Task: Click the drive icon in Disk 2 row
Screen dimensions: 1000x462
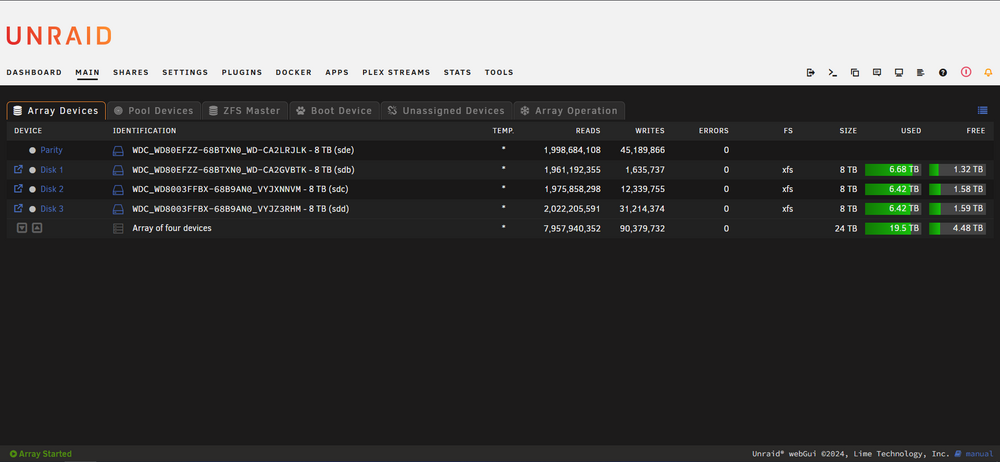Action: click(118, 190)
